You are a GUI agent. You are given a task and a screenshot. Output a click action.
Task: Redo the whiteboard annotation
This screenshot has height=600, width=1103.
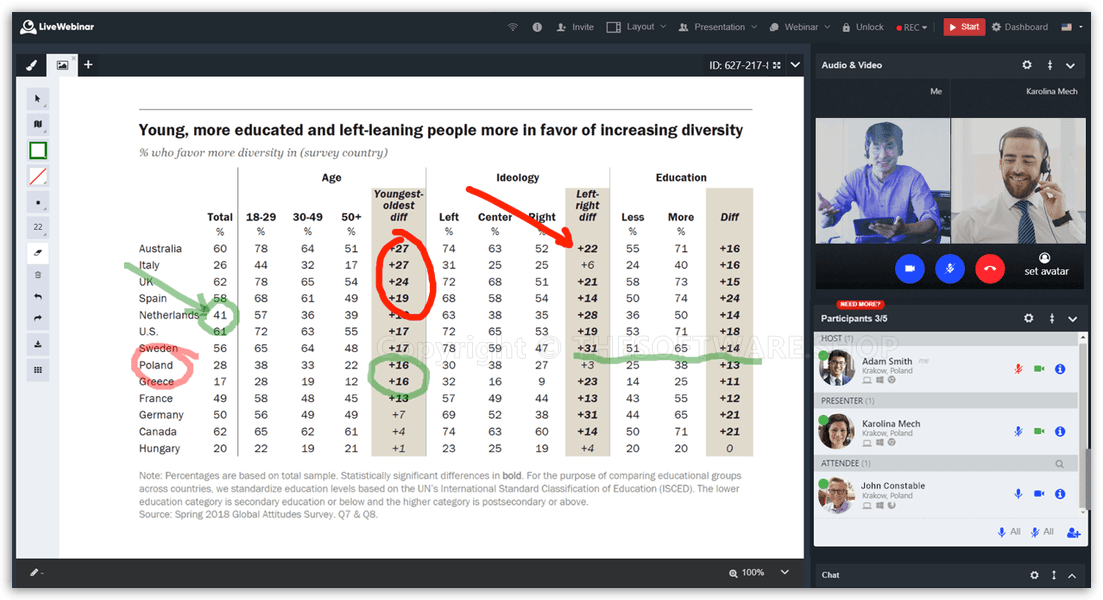(x=38, y=319)
